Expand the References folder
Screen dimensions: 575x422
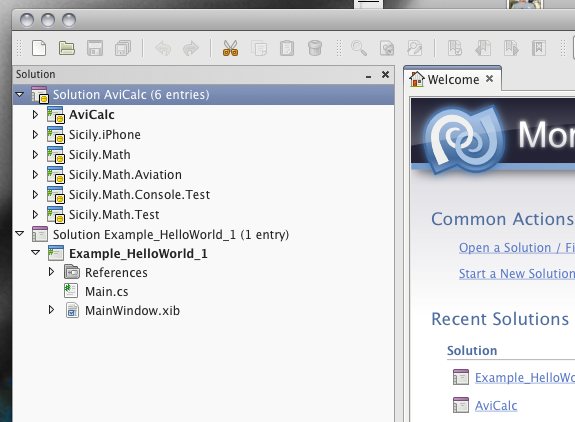51,272
